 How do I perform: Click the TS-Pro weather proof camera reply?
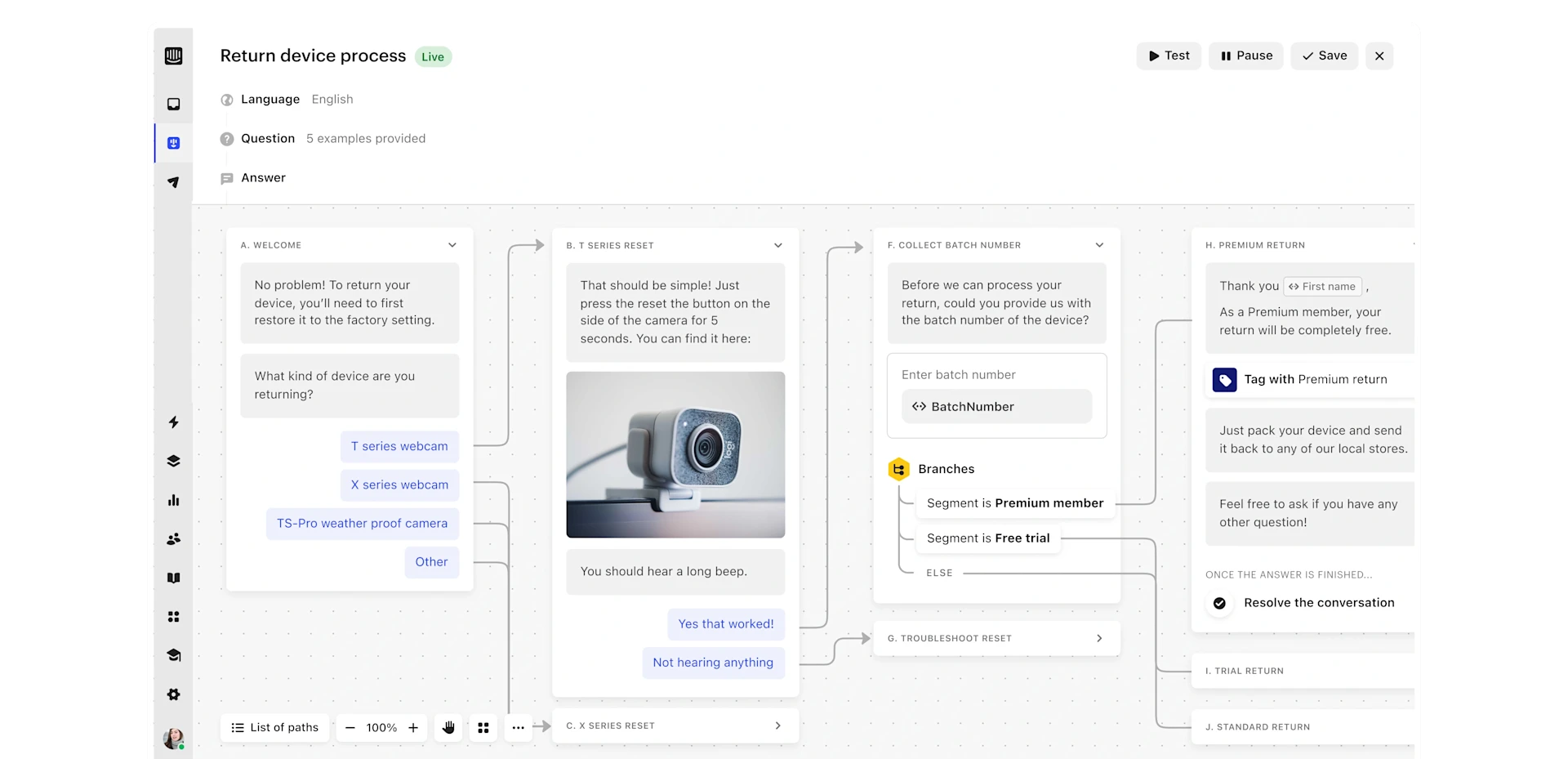(x=363, y=523)
